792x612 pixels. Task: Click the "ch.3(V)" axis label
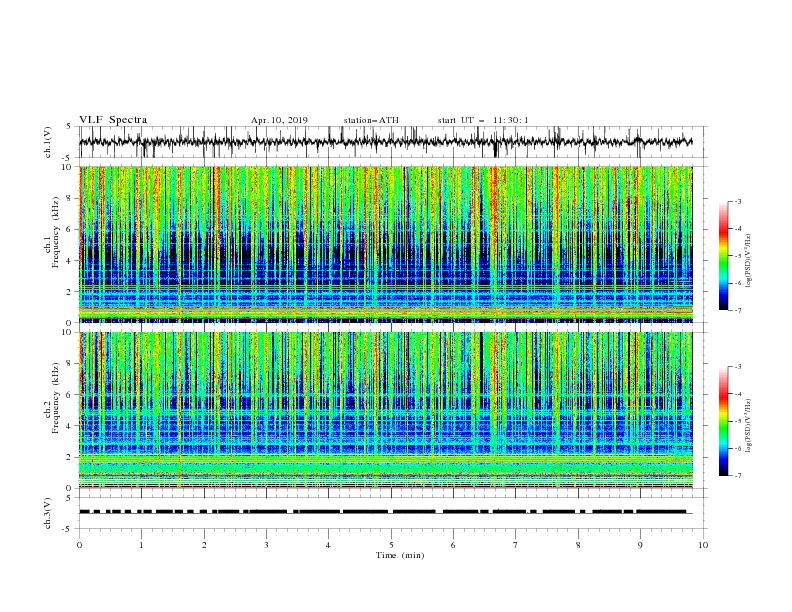point(48,513)
